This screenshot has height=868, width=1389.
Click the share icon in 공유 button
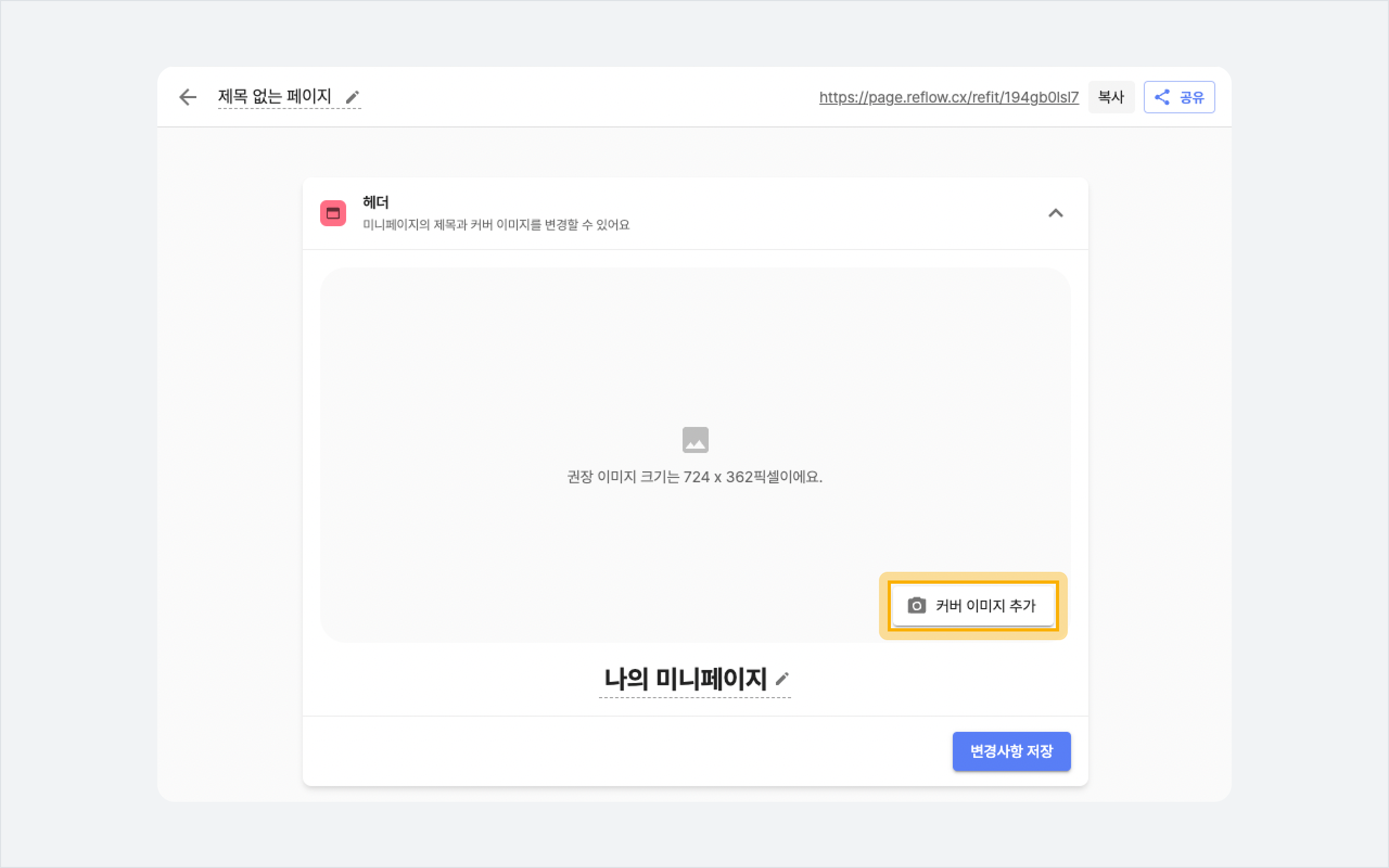click(x=1162, y=97)
